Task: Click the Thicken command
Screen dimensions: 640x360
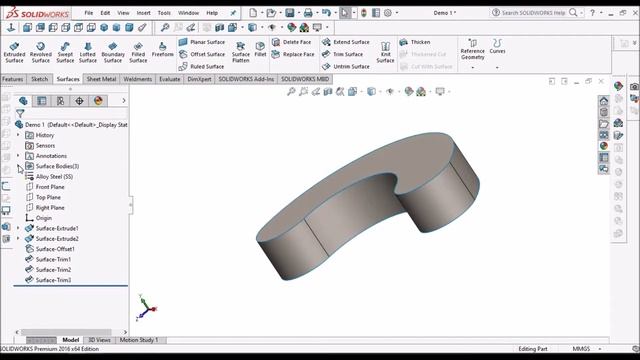Action: [x=415, y=42]
